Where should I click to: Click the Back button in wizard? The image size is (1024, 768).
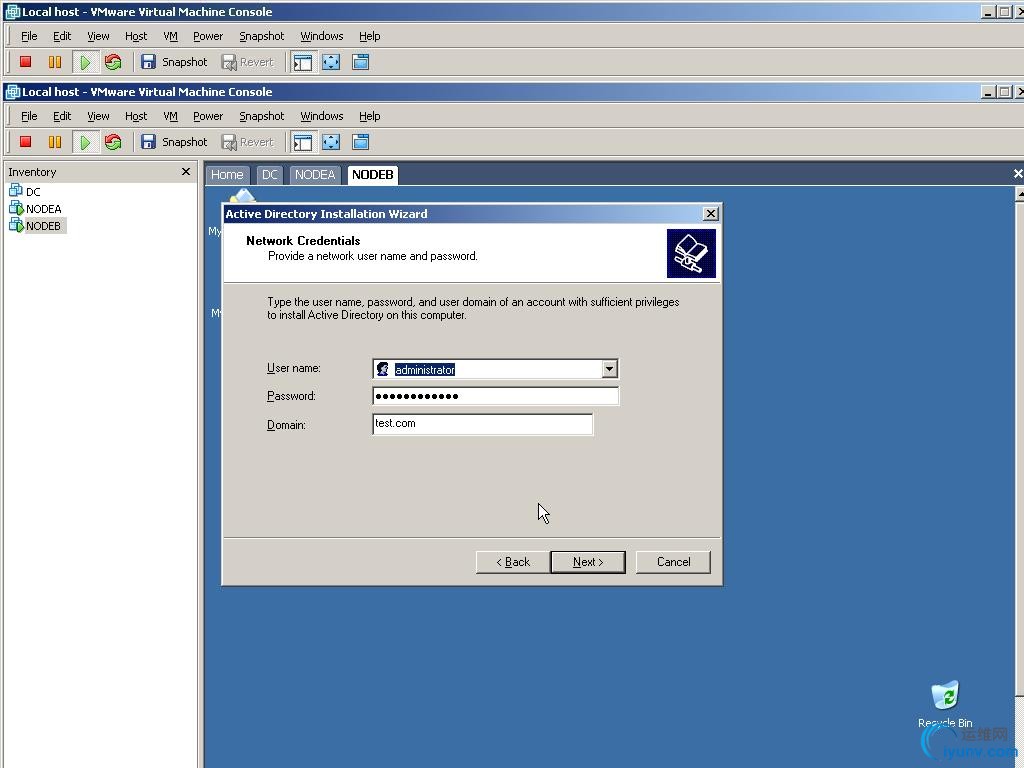pos(513,562)
